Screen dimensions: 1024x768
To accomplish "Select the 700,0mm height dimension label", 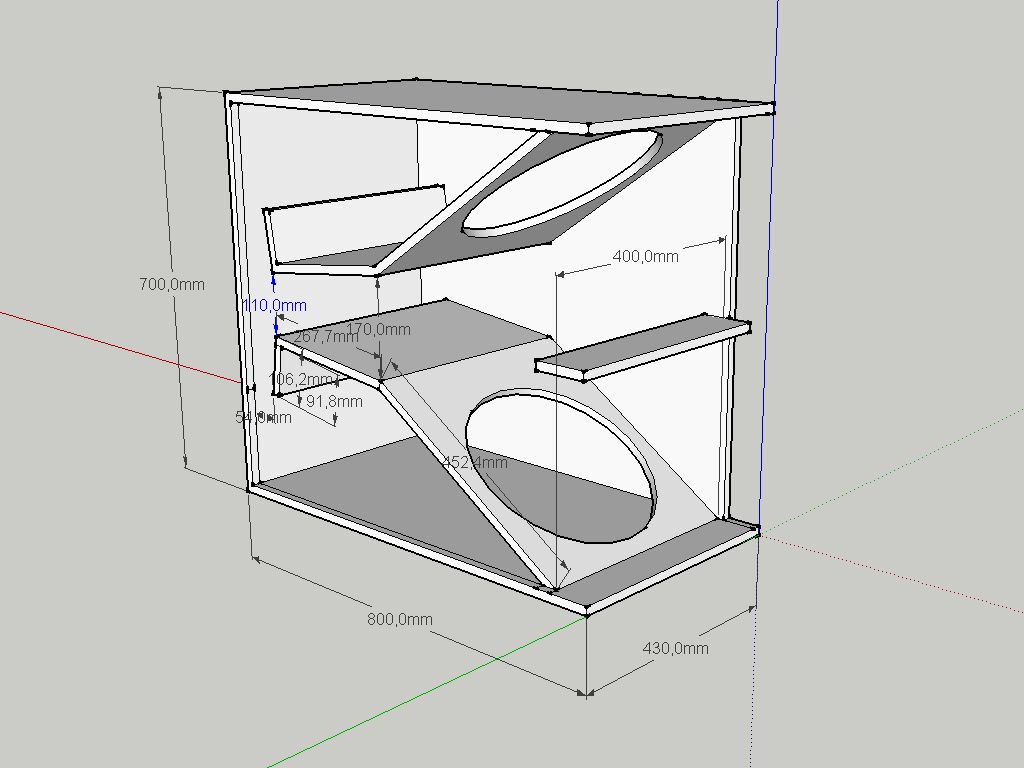I will pos(172,284).
